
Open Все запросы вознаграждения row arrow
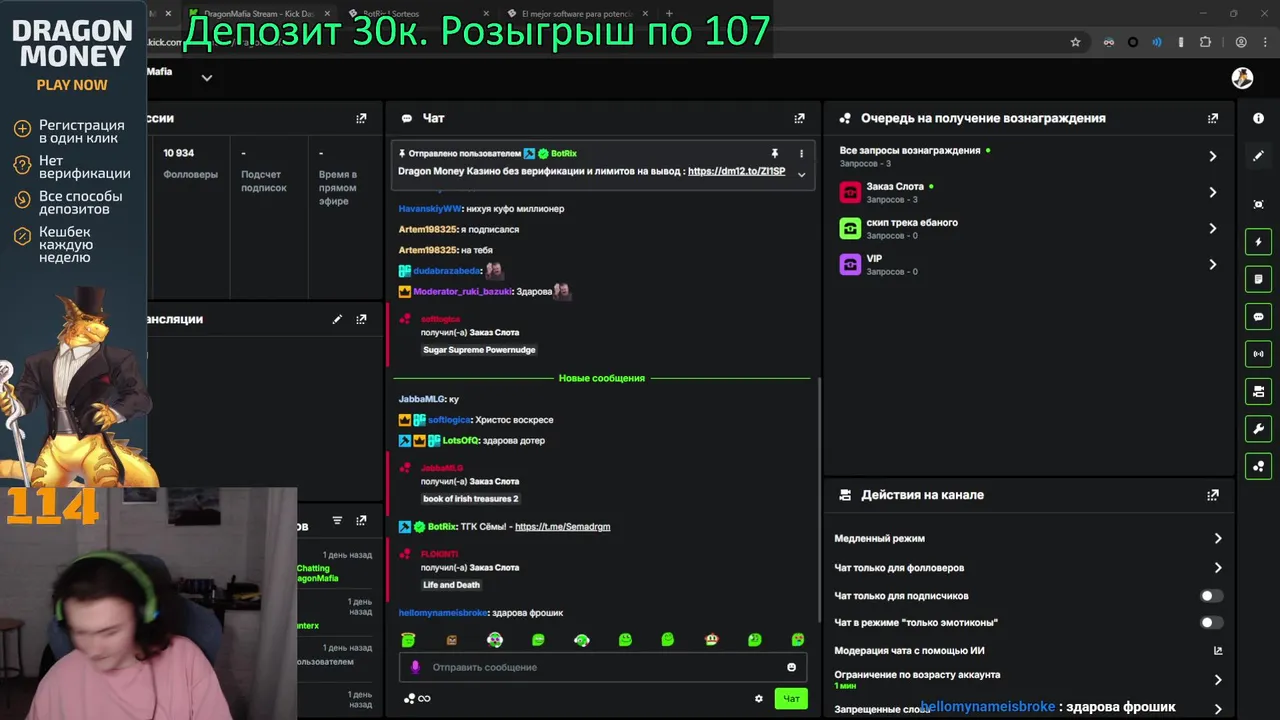(1213, 156)
